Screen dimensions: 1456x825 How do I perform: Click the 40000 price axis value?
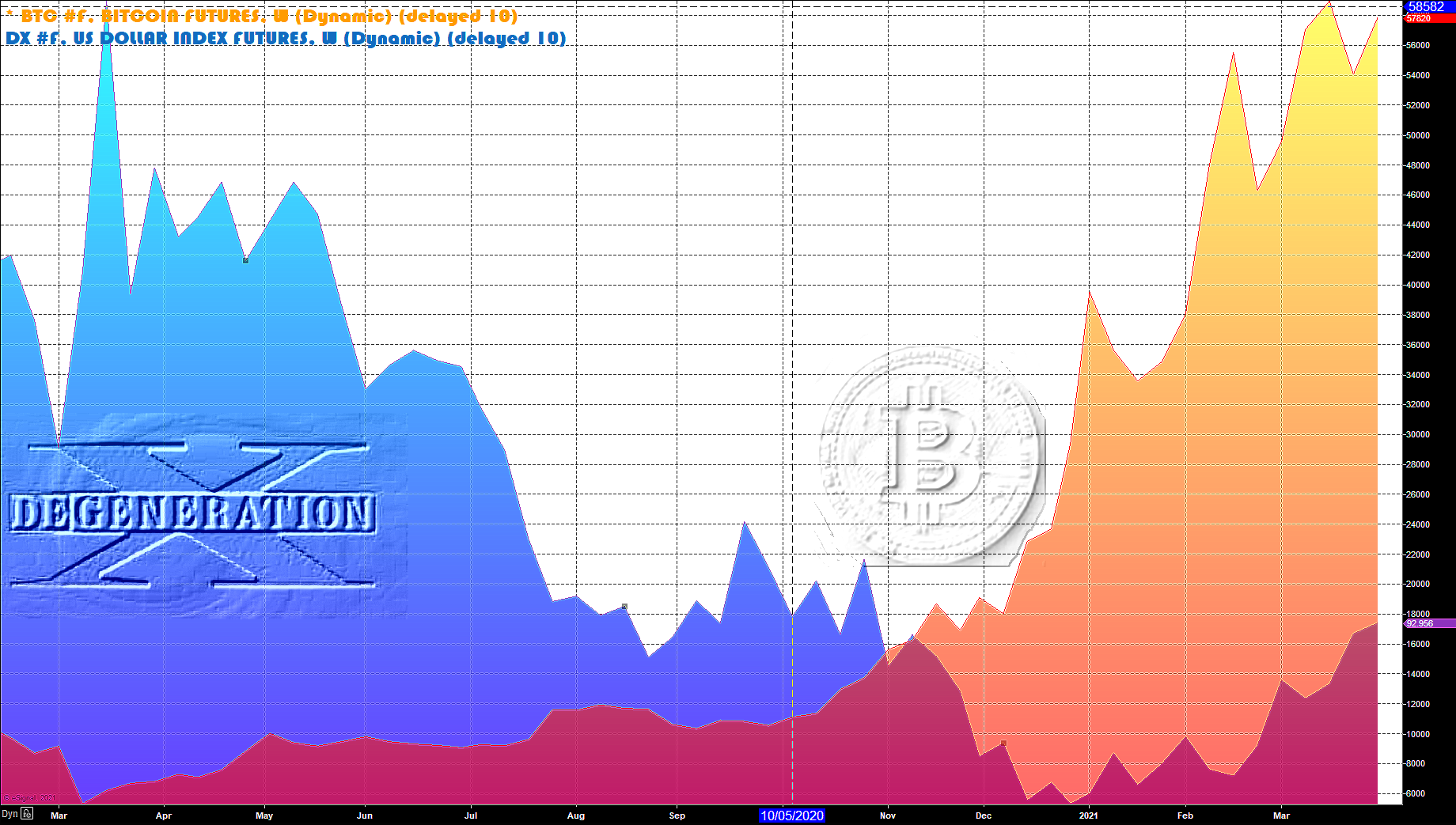1418,285
